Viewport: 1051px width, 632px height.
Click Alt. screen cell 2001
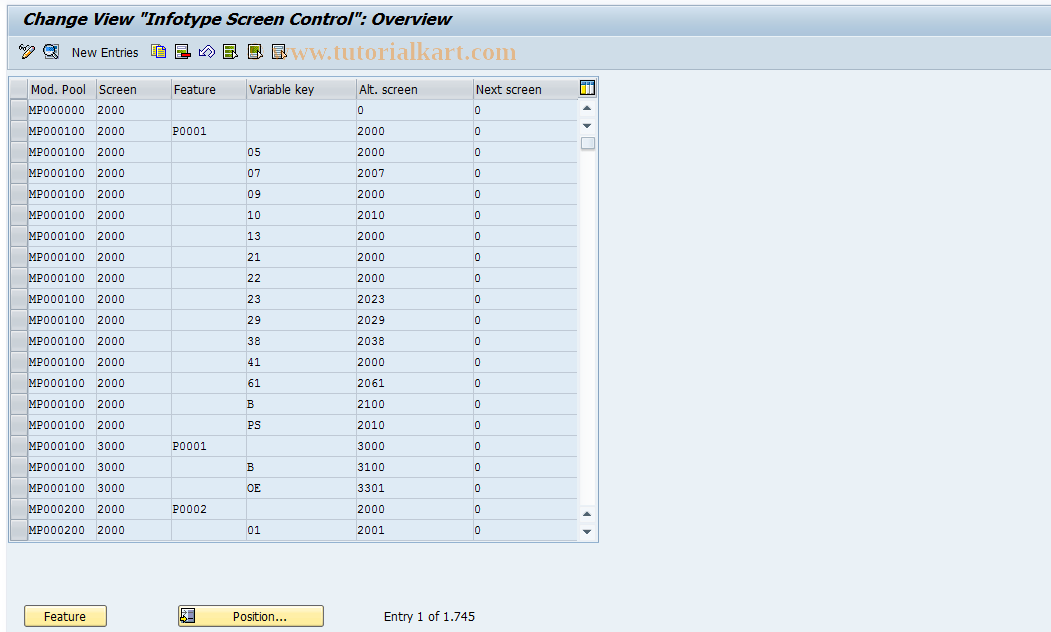(414, 530)
